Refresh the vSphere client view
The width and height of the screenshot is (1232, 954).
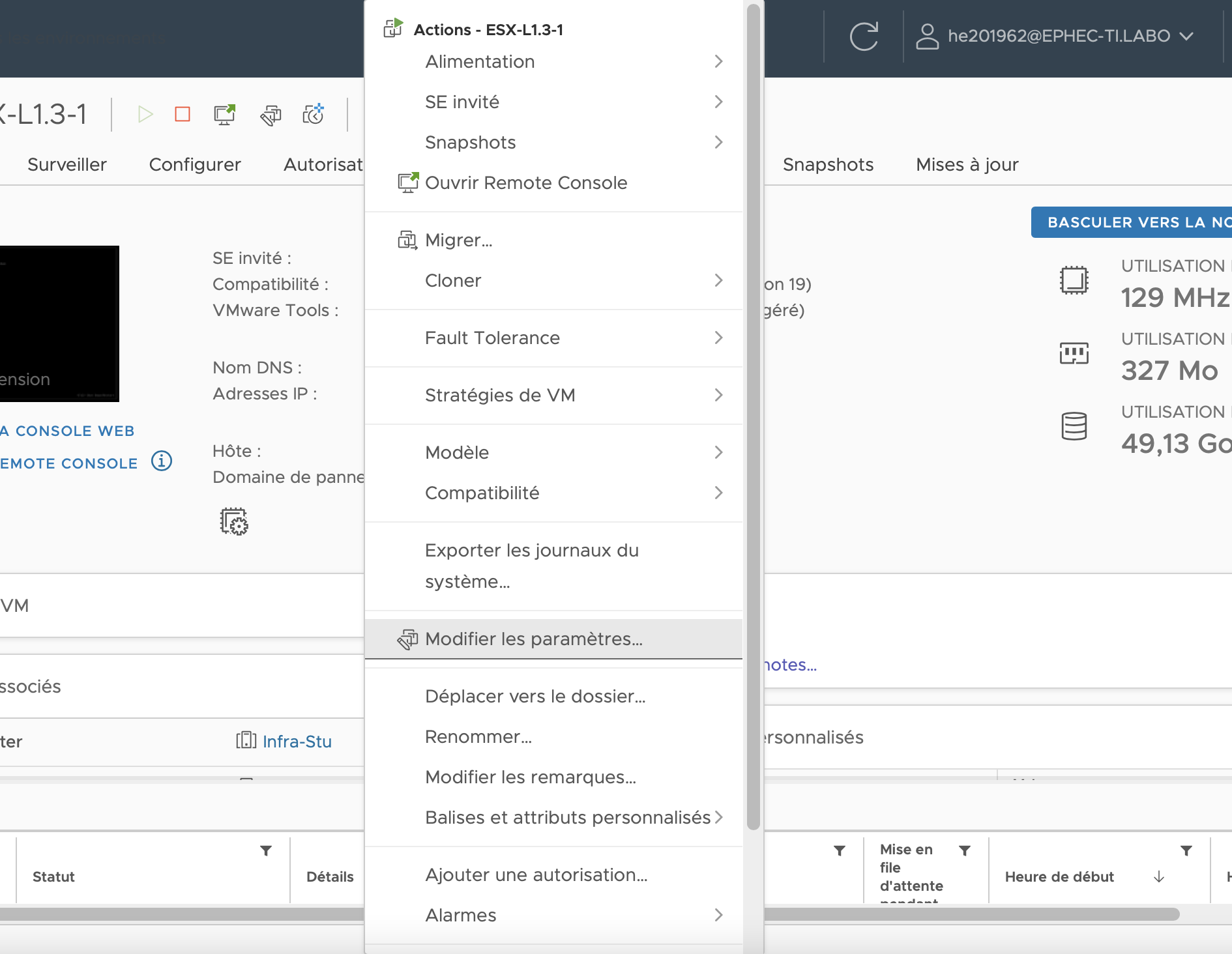coord(864,36)
